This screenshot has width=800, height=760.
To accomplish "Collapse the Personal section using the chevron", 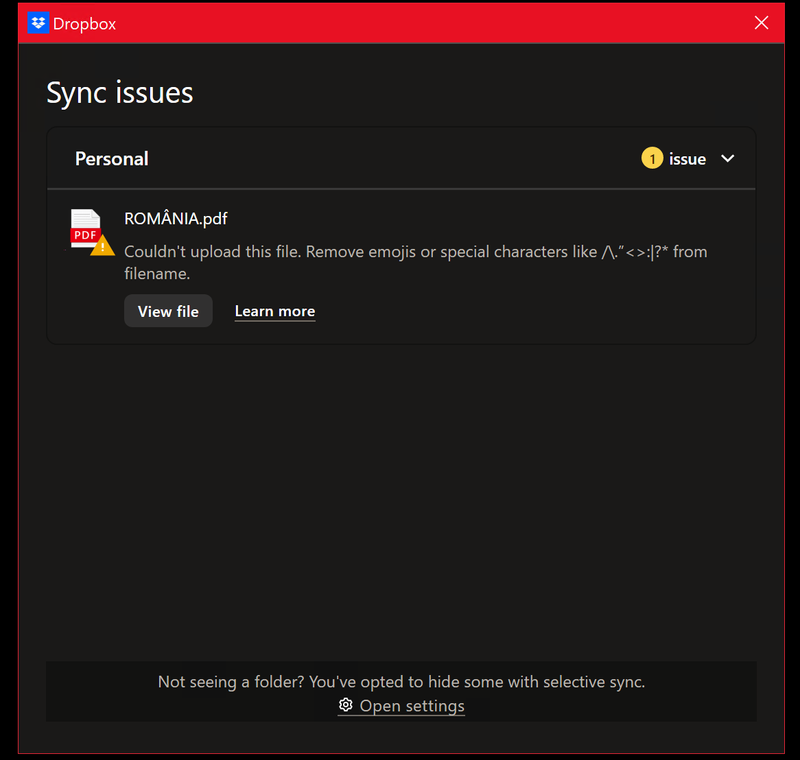I will (x=728, y=159).
